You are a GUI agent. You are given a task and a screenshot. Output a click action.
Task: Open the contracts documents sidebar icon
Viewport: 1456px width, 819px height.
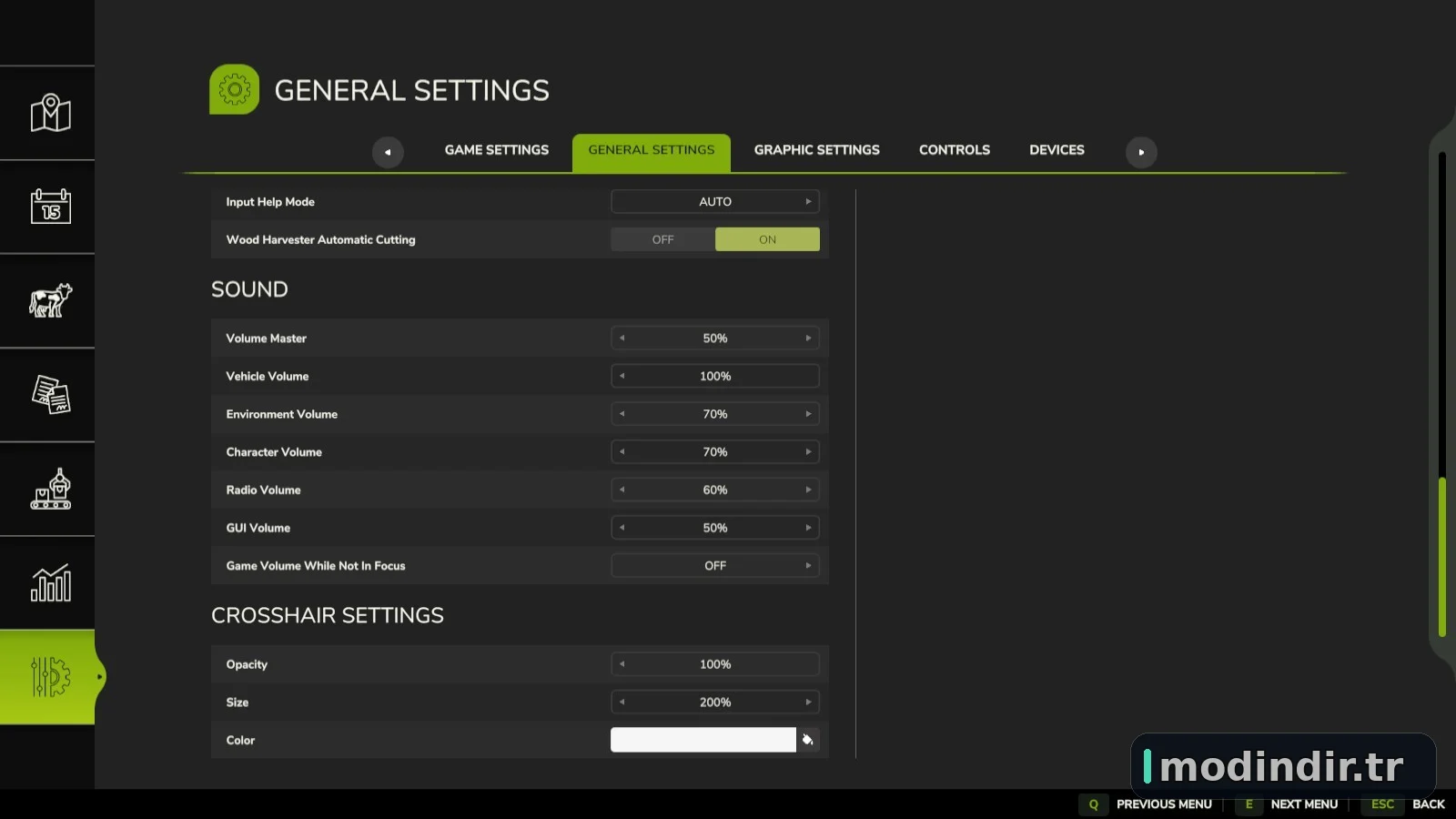pyautogui.click(x=50, y=395)
